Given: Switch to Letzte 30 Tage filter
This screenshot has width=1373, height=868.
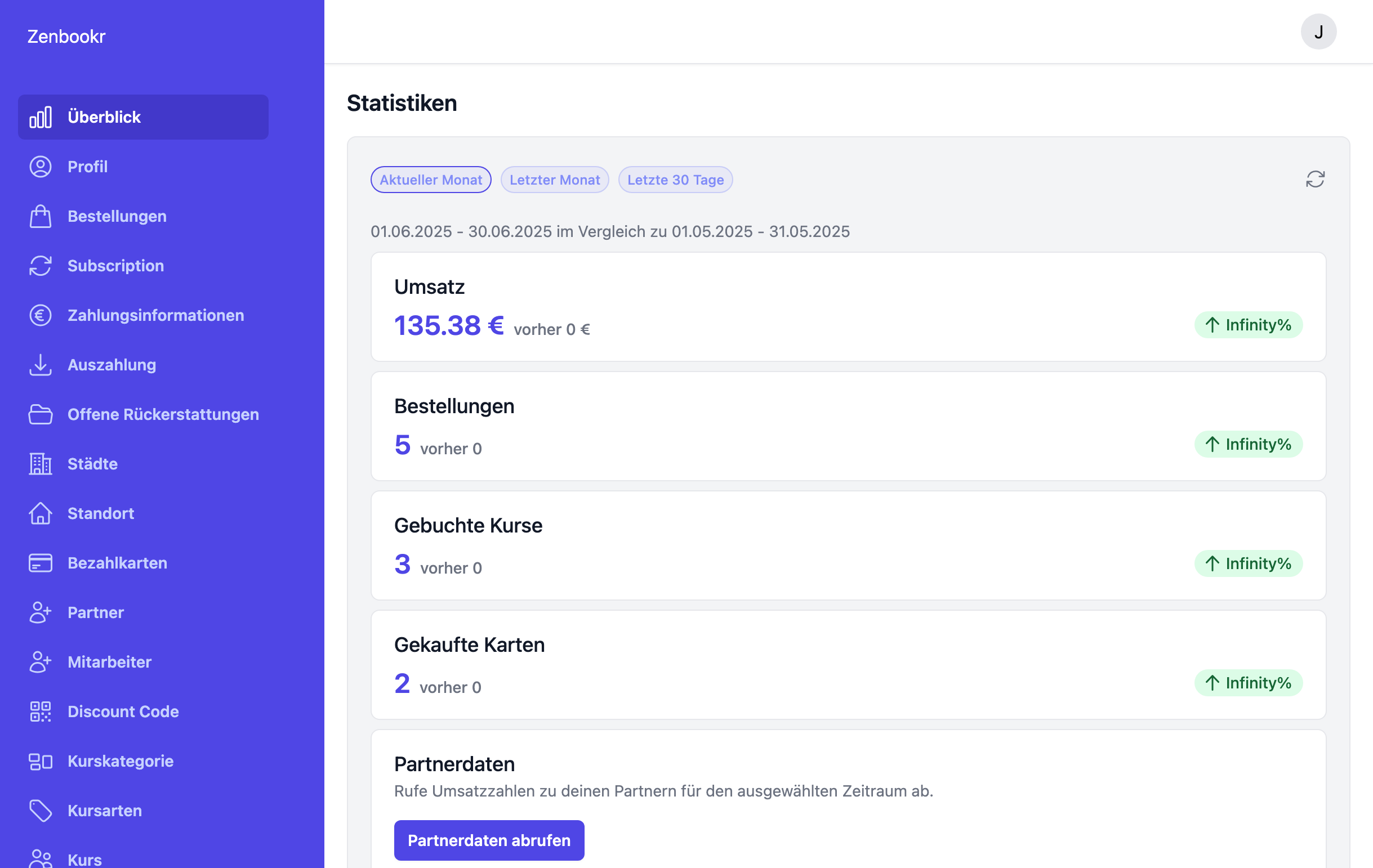Looking at the screenshot, I should pyautogui.click(x=676, y=180).
